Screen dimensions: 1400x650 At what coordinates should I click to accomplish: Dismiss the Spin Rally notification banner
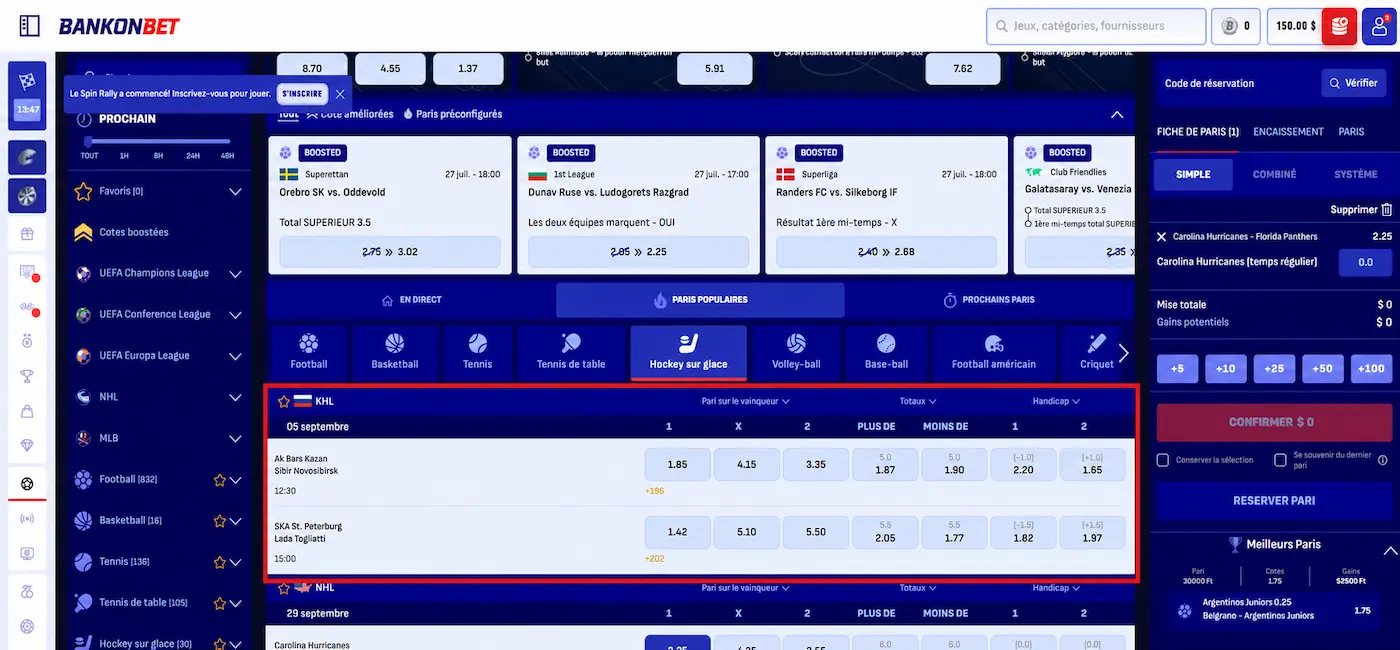340,94
